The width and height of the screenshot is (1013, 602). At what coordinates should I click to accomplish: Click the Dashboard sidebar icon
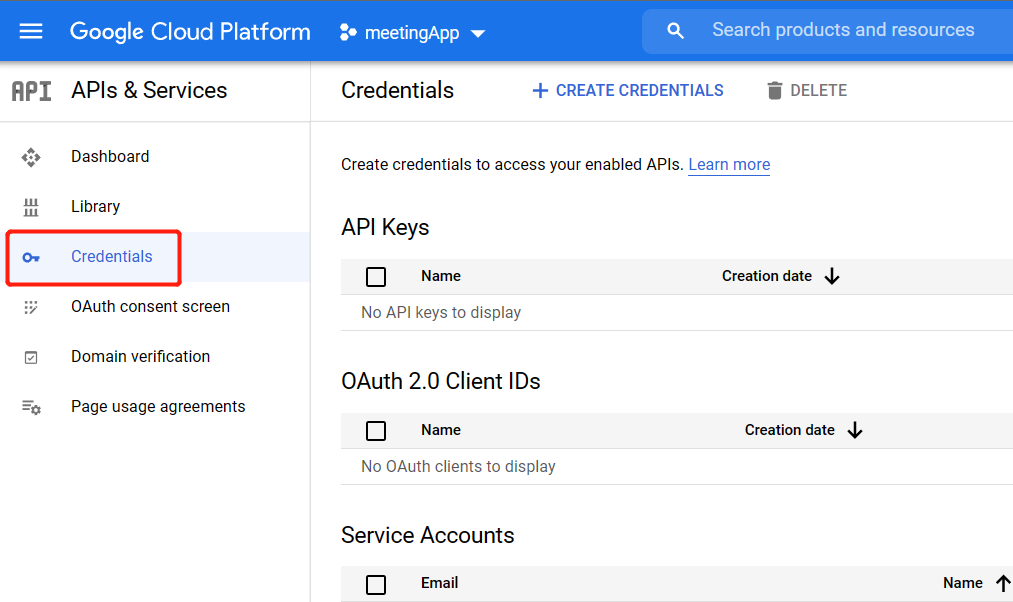click(31, 157)
